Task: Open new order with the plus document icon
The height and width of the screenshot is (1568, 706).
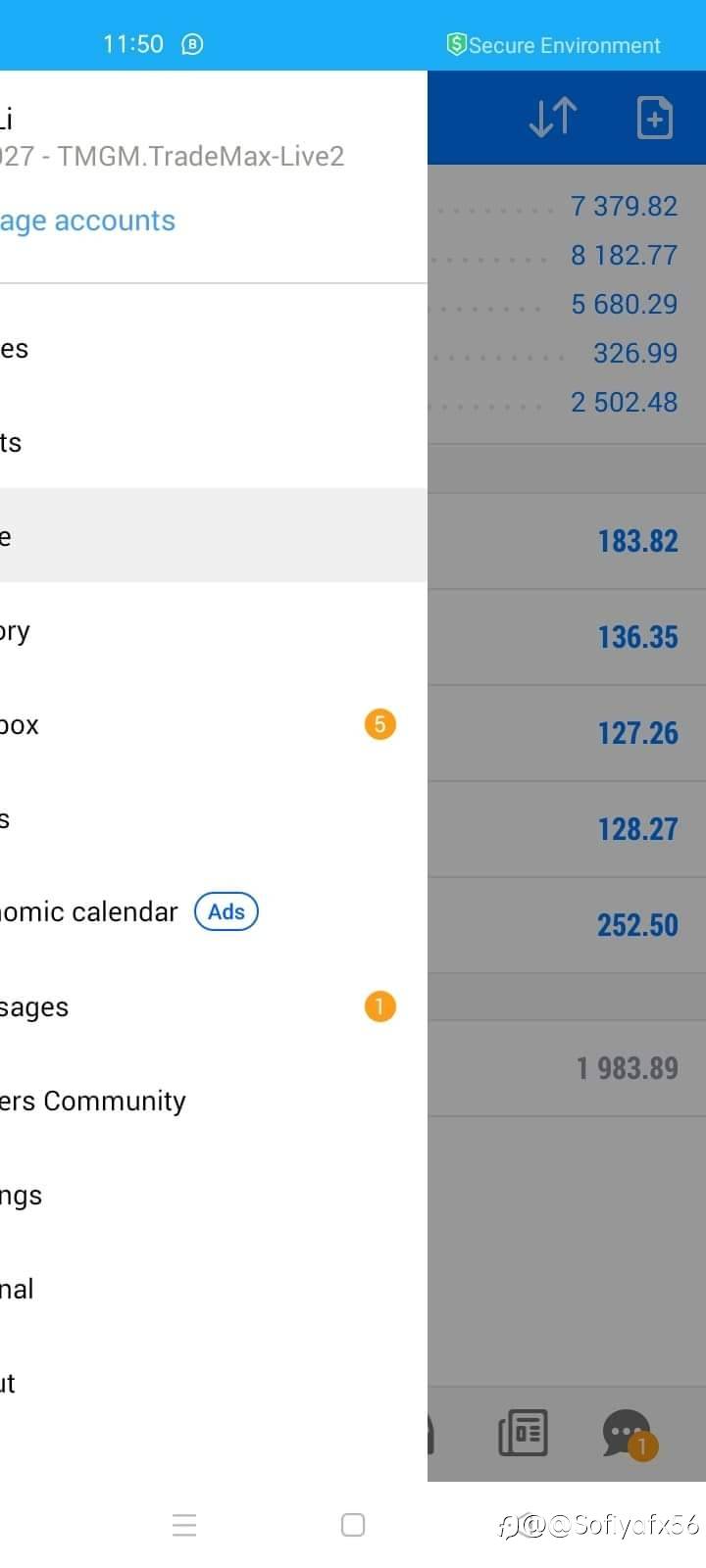Action: 654,118
